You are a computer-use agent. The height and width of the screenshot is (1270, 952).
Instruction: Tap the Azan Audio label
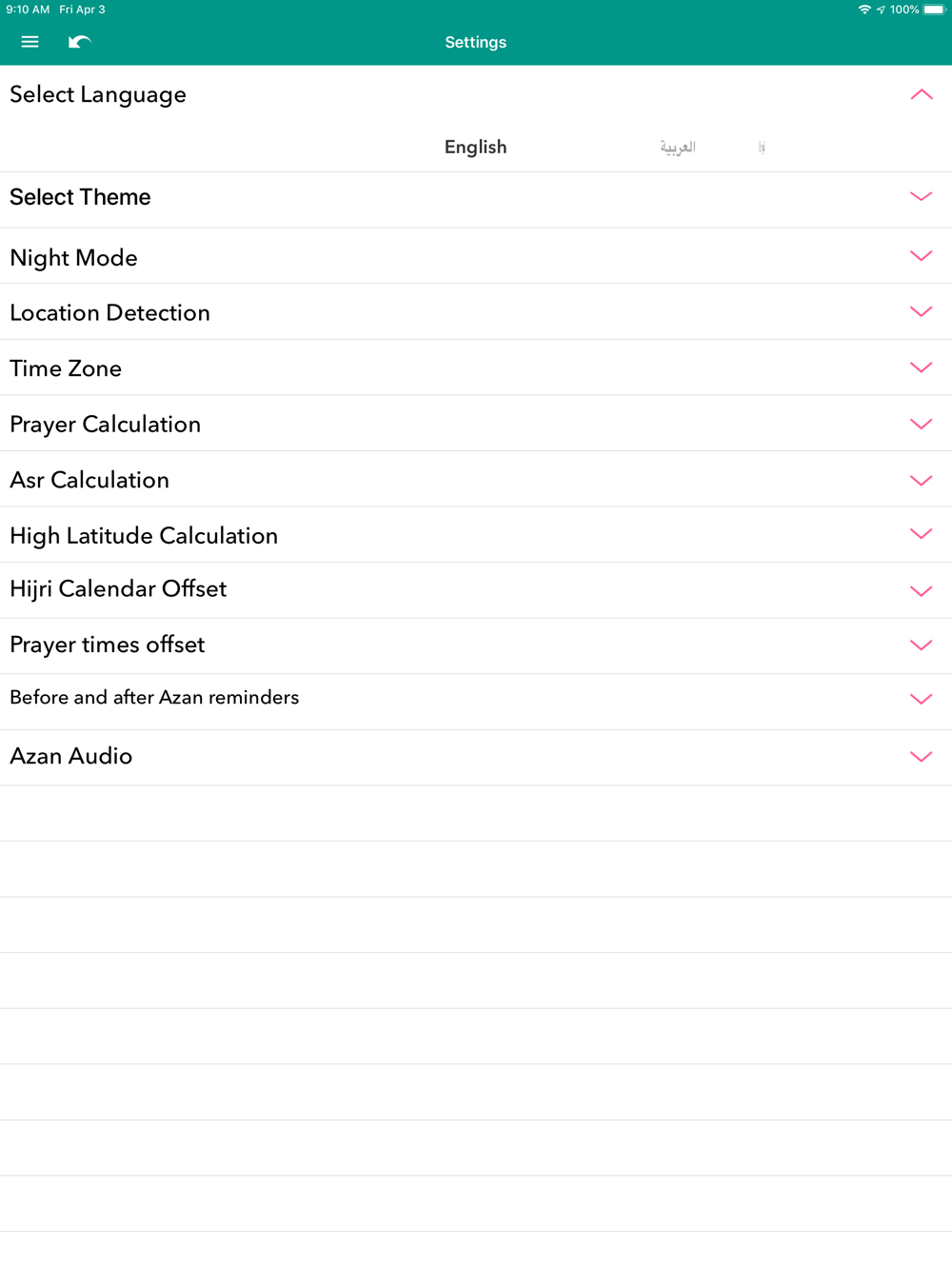pos(71,756)
